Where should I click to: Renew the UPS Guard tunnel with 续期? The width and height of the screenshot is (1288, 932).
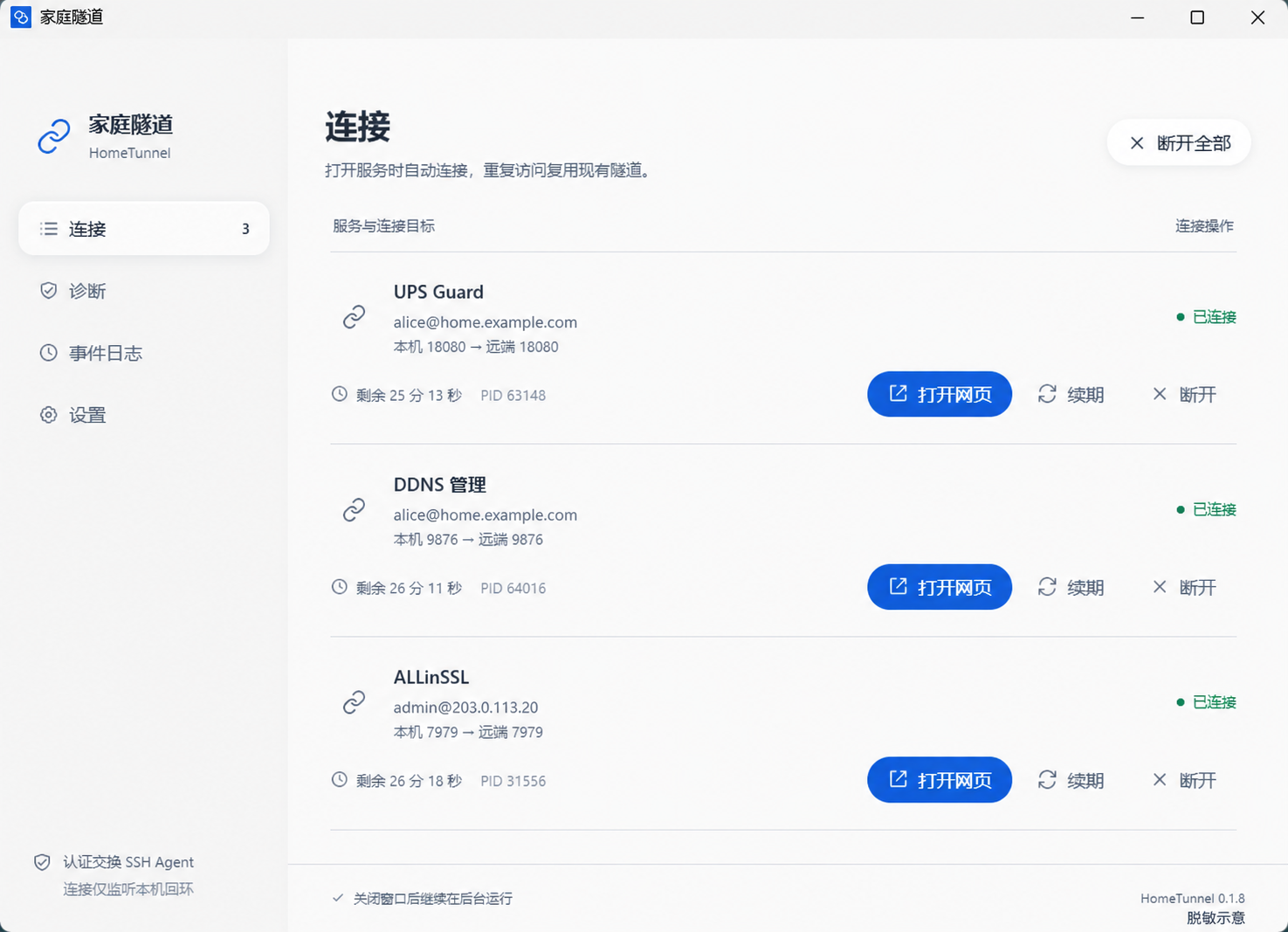(1071, 394)
